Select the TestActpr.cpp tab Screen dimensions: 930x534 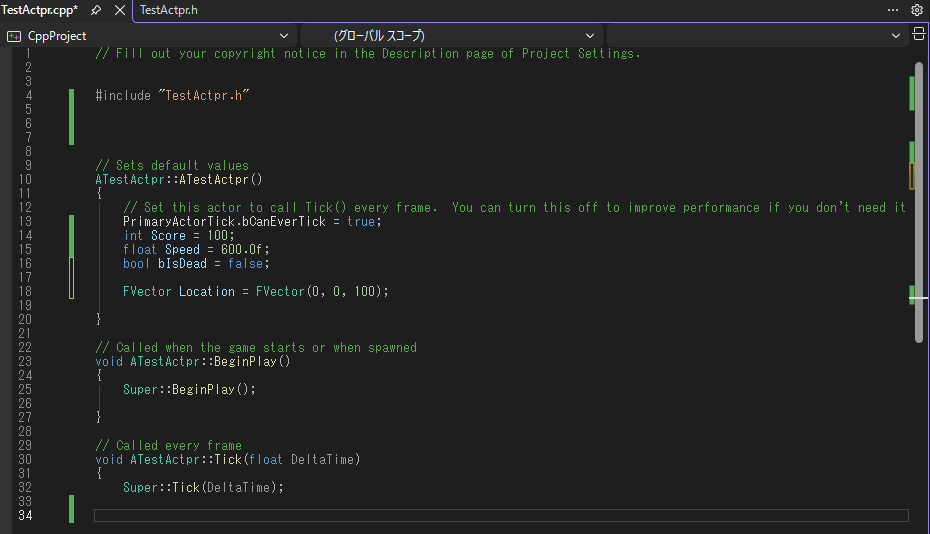point(40,10)
